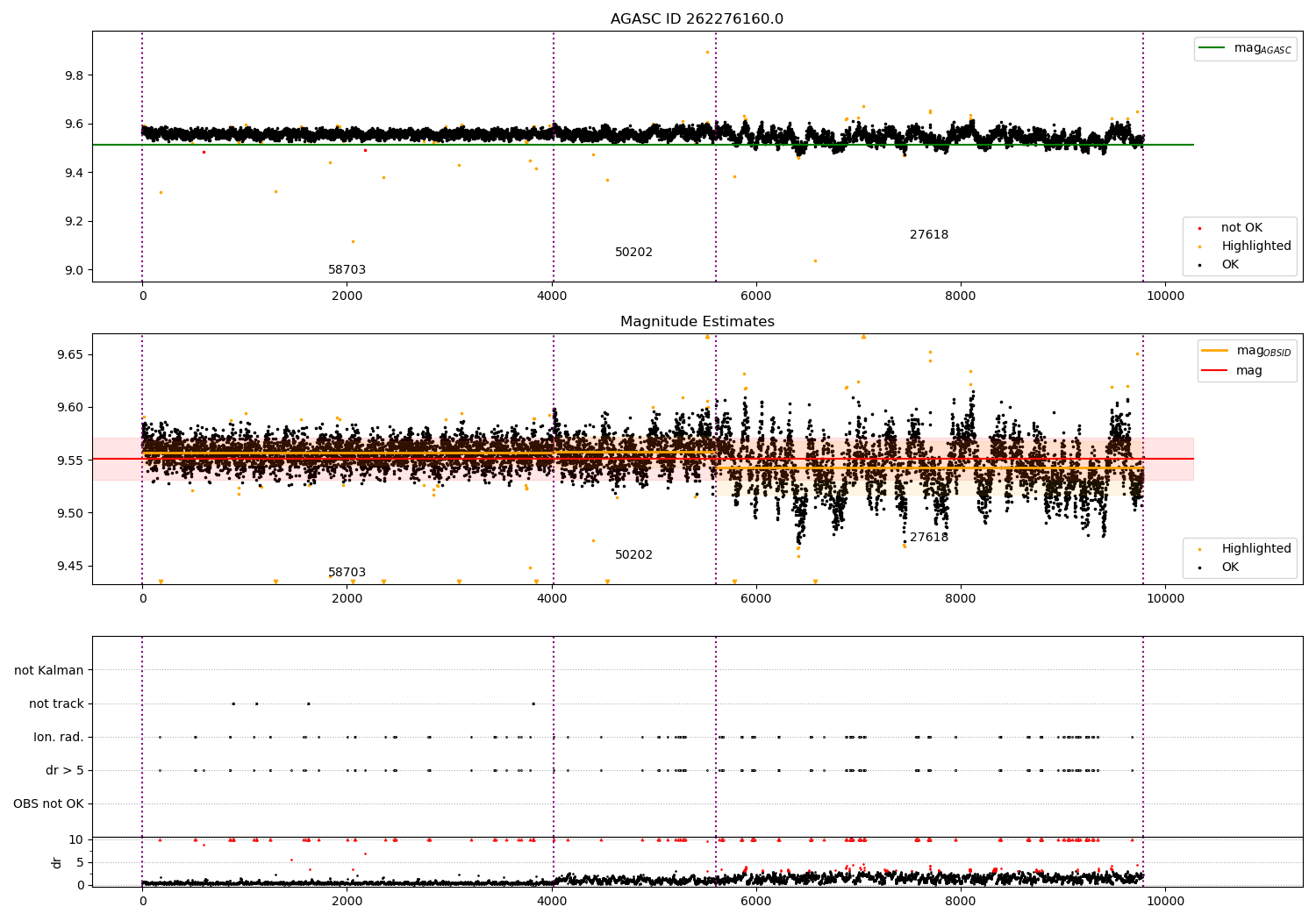Click the 'not Kalman' row label

click(x=49, y=670)
